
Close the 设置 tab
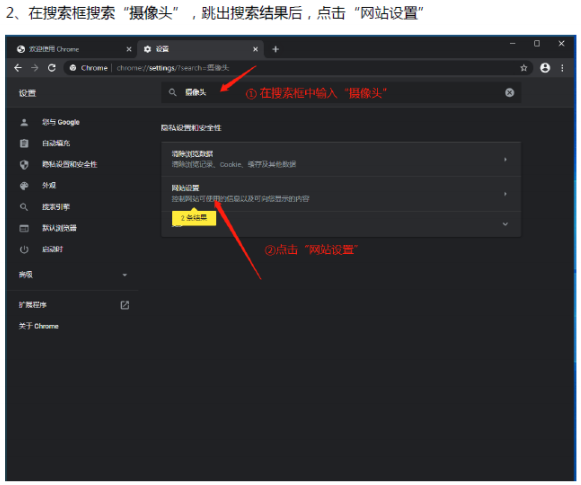[255, 49]
